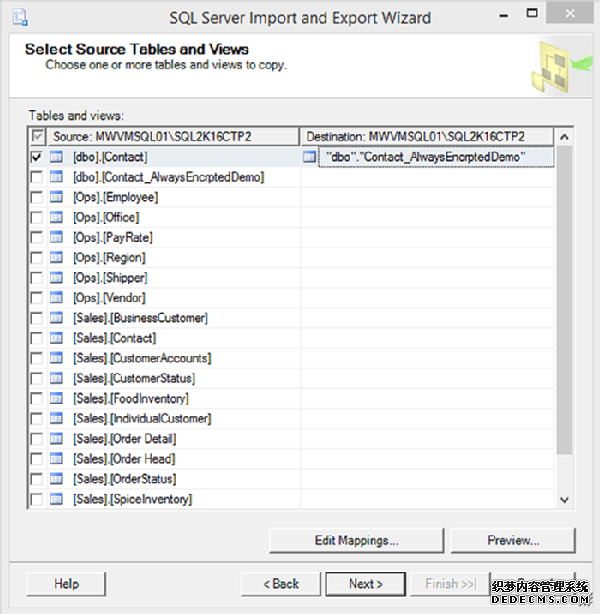Tick the [Sales].[Order Detail] checkbox
This screenshot has height=614, width=600.
tap(36, 439)
